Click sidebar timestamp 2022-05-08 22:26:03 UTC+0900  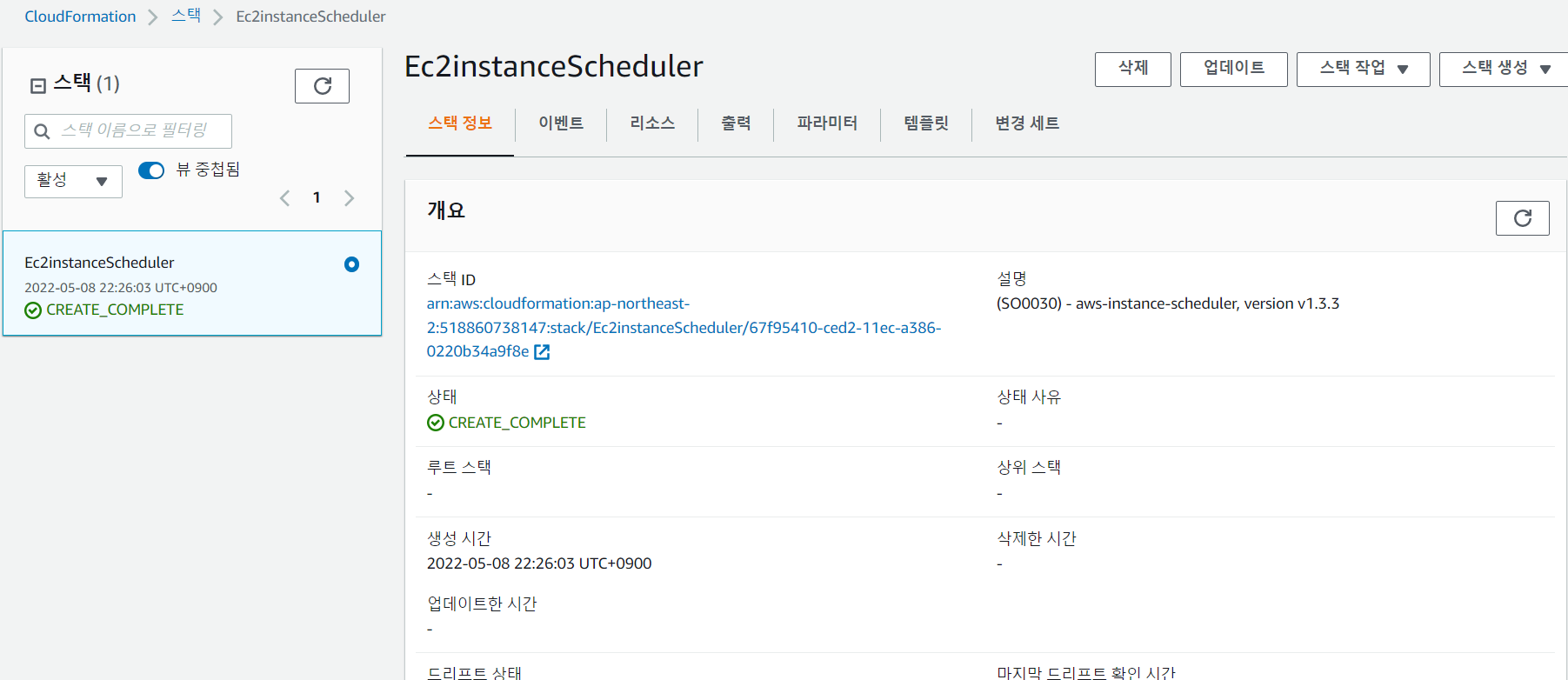tap(121, 288)
